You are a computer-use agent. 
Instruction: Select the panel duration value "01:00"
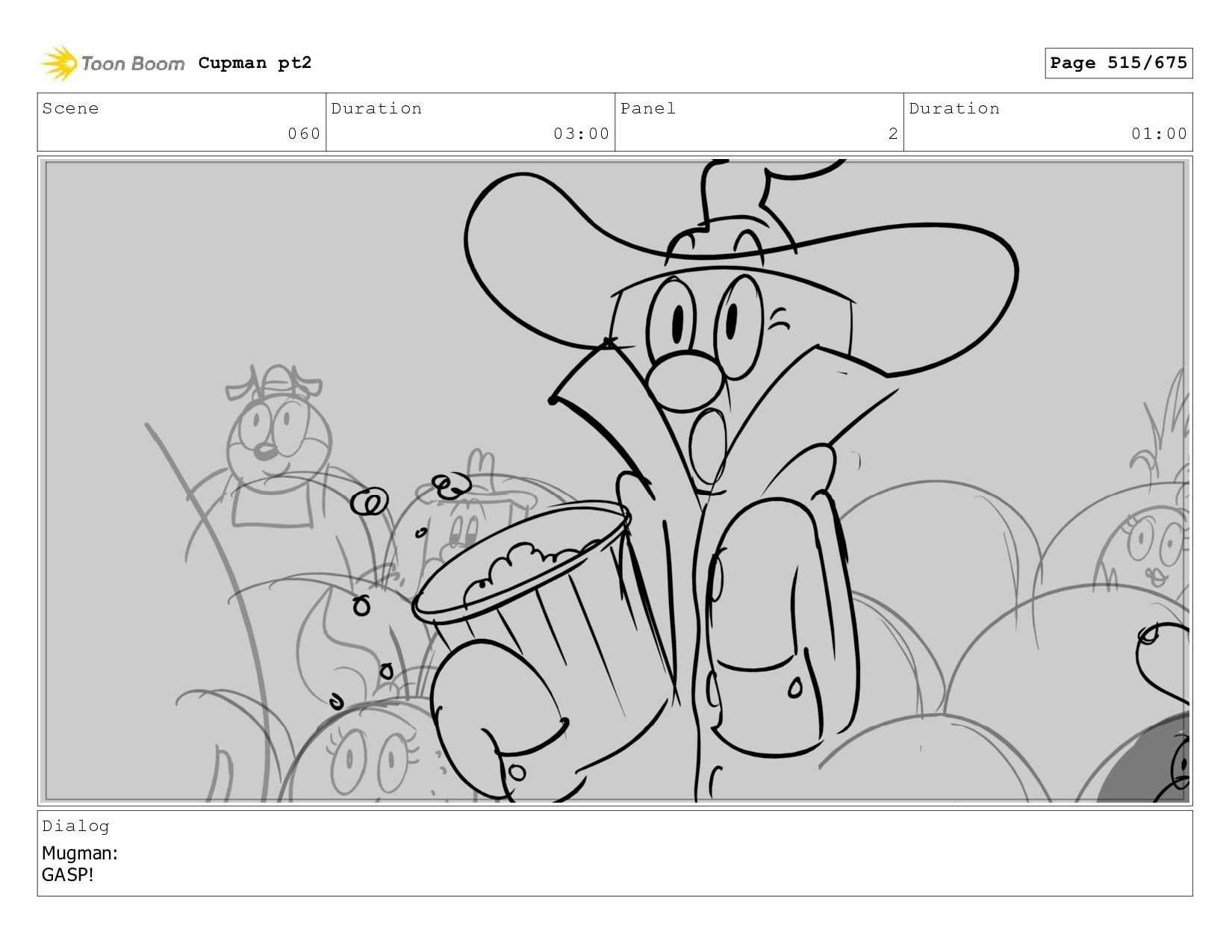tap(1159, 134)
